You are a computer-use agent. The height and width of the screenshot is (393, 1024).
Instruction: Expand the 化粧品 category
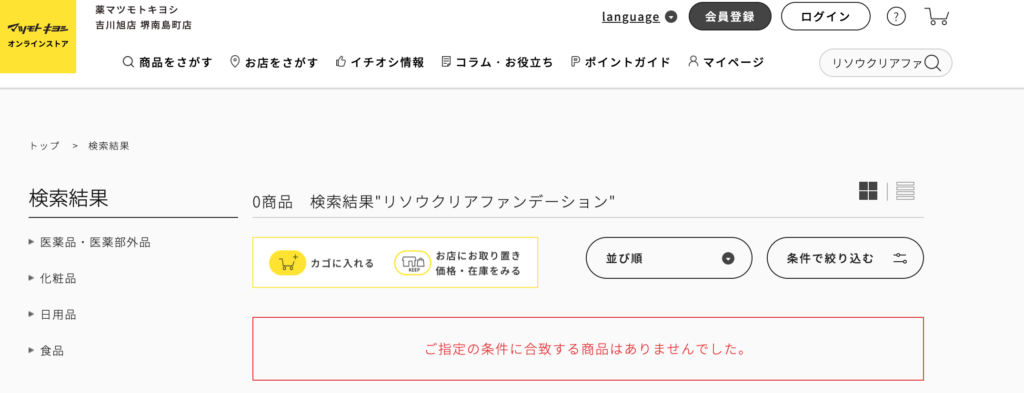point(52,279)
